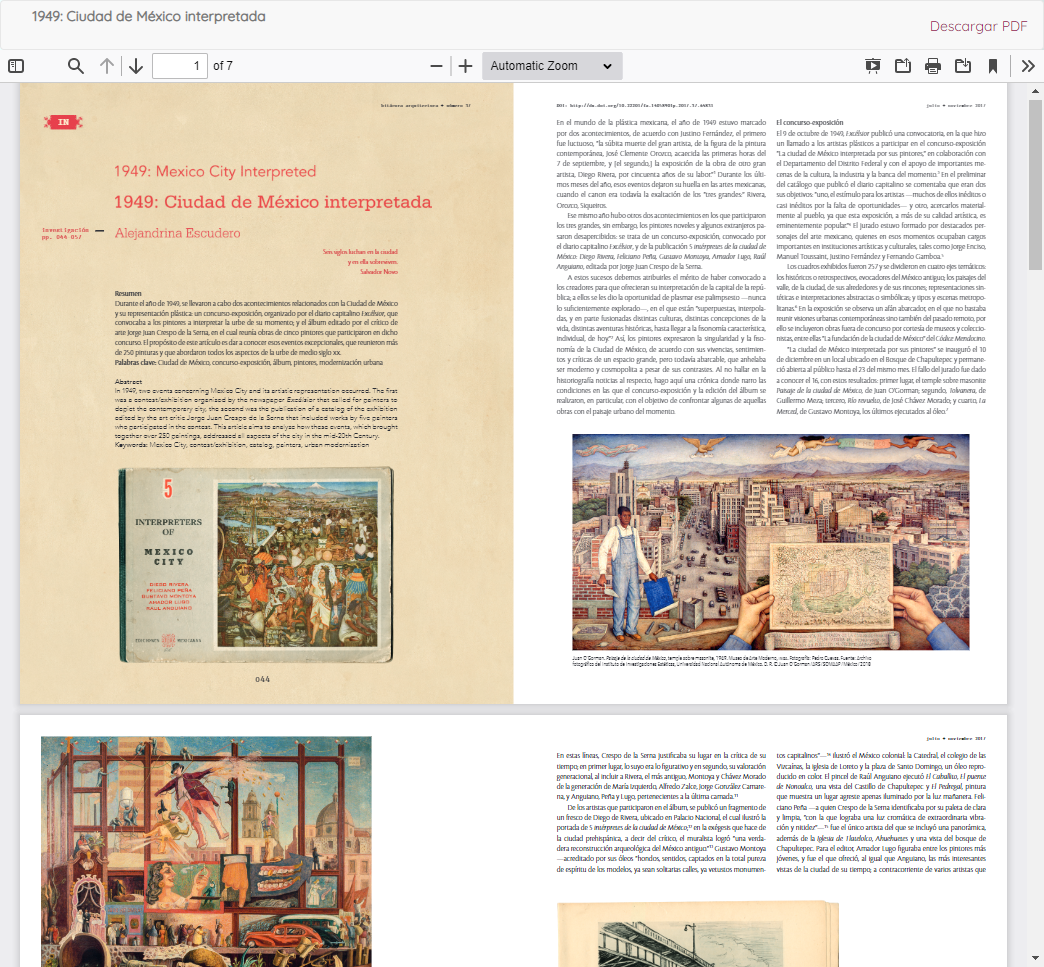Click title '1949: Ciudad de México interpretada' in document

click(272, 202)
